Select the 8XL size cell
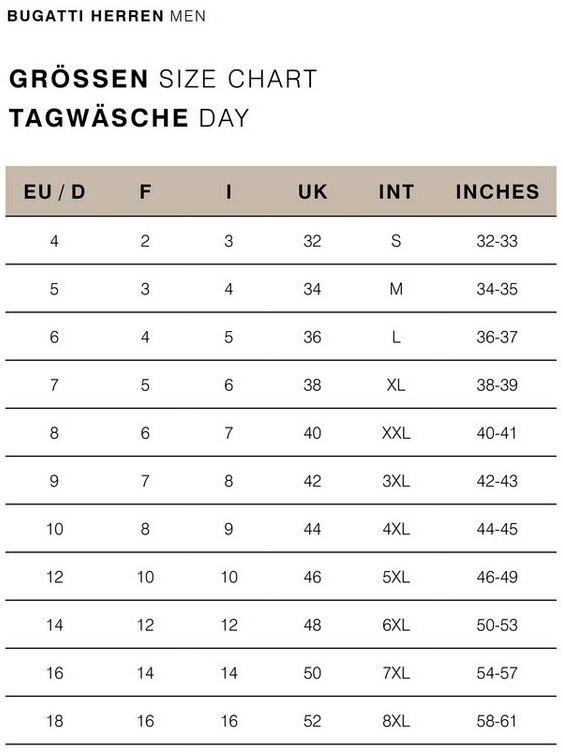This screenshot has width=563, height=752. [x=396, y=721]
